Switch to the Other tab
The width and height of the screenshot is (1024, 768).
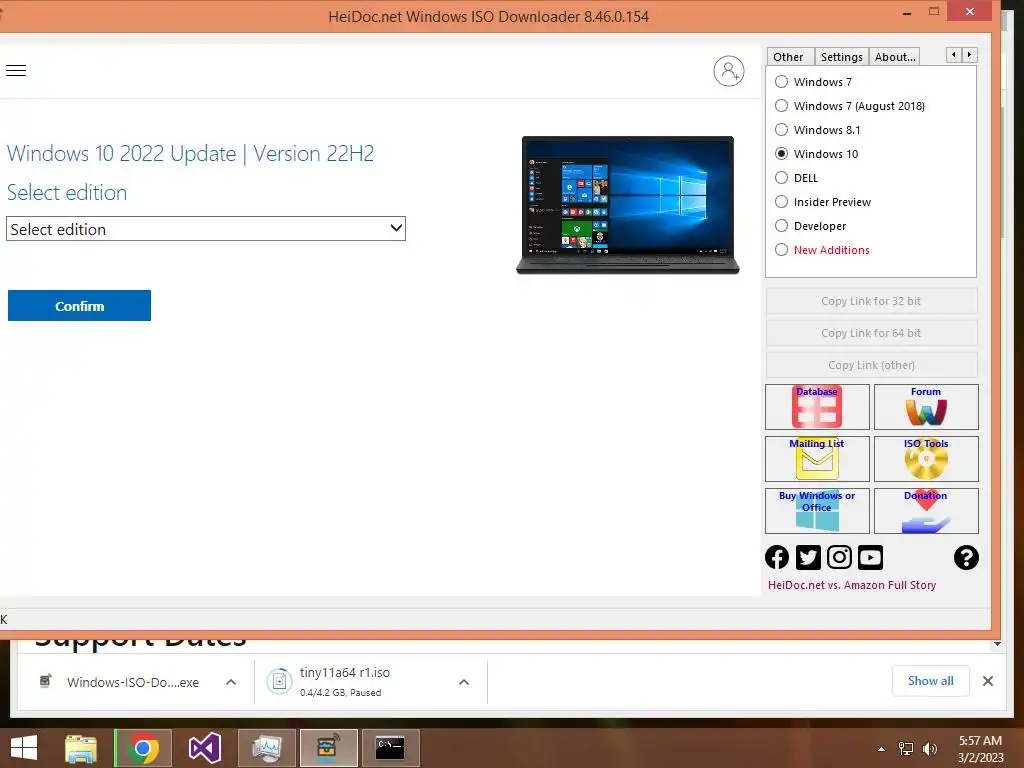(789, 57)
